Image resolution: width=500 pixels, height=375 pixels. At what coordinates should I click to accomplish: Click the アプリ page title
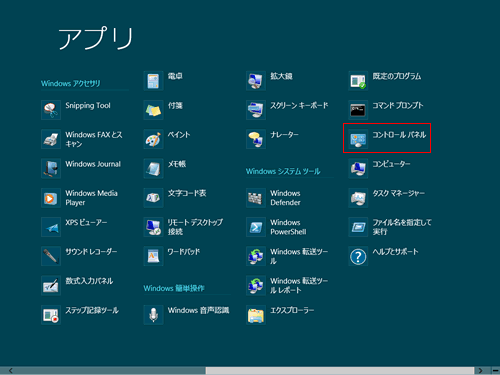point(96,38)
